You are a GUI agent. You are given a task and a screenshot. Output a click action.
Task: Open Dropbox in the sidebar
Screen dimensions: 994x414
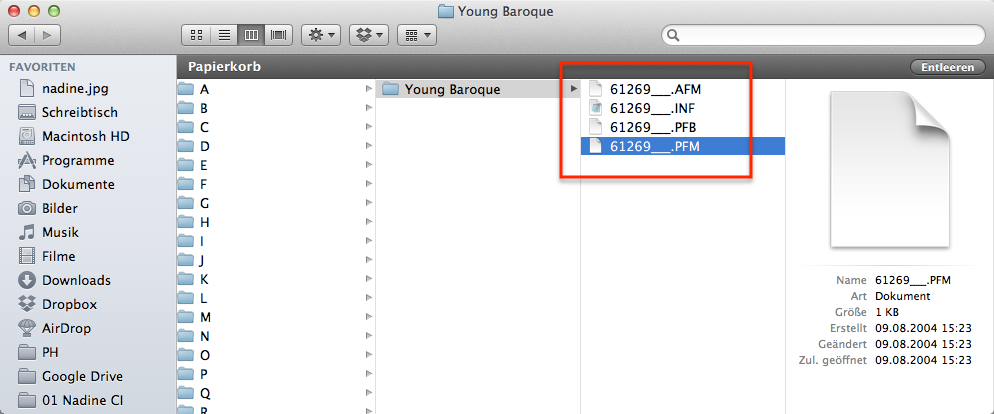(70, 304)
